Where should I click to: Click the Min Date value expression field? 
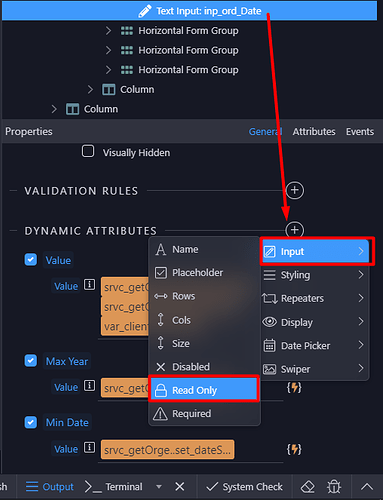pyautogui.click(x=167, y=450)
